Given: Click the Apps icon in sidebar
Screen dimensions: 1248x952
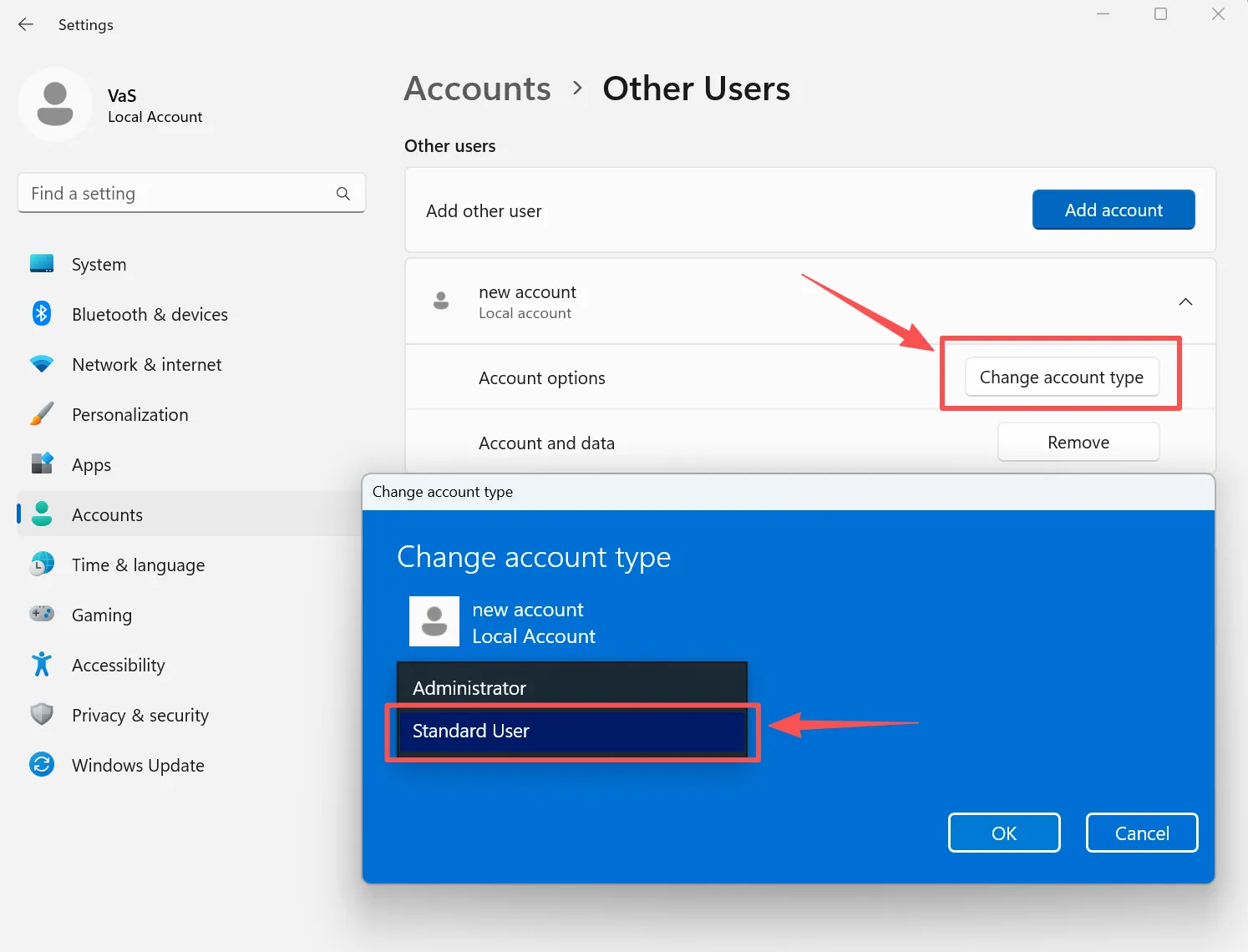Looking at the screenshot, I should click(x=42, y=463).
